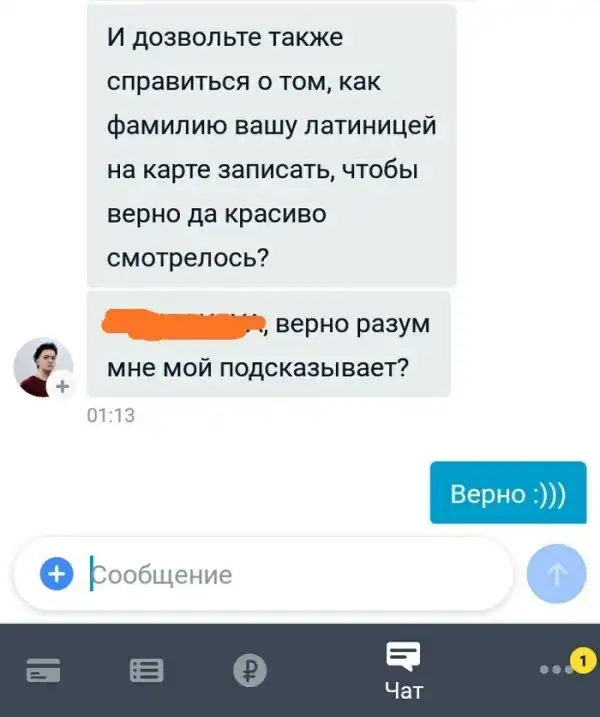
Task: Tap the 01:13 message timestamp
Action: [x=111, y=416]
